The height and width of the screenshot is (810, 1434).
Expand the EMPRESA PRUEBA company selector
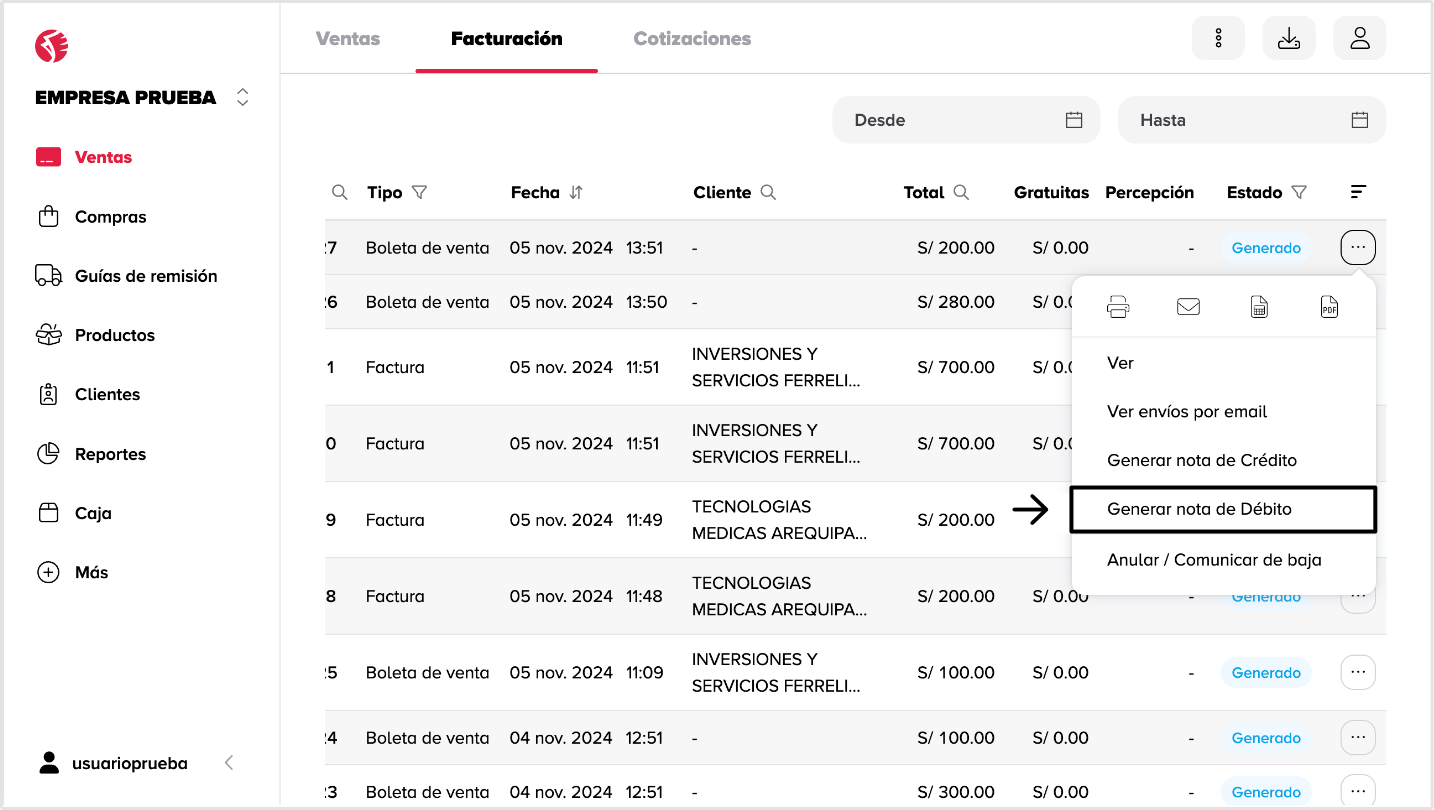point(242,97)
